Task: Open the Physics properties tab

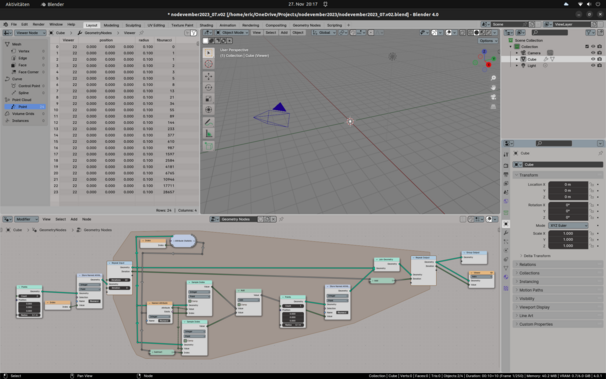Action: [506, 250]
